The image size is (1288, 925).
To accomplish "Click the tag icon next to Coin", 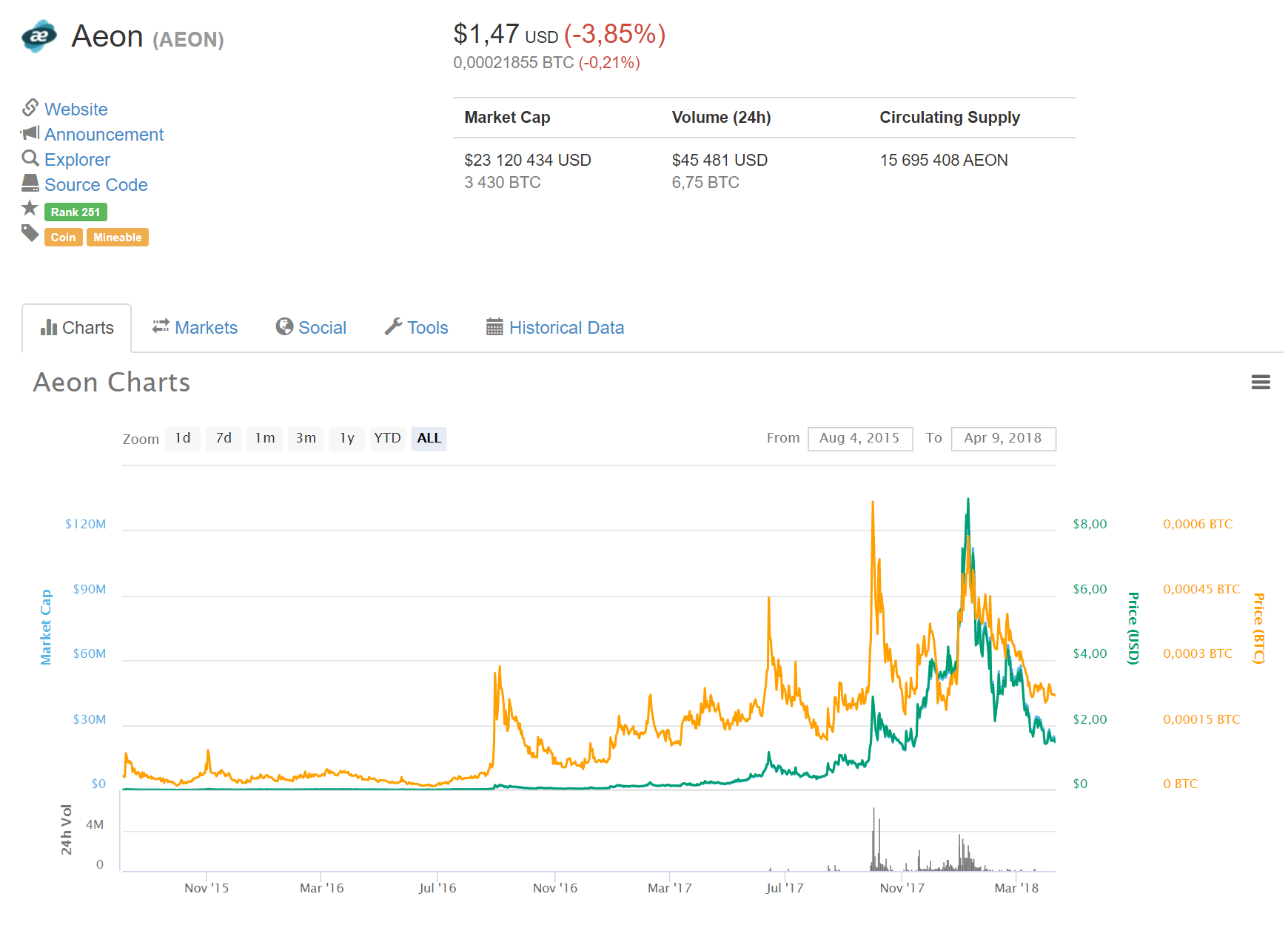I will [30, 233].
